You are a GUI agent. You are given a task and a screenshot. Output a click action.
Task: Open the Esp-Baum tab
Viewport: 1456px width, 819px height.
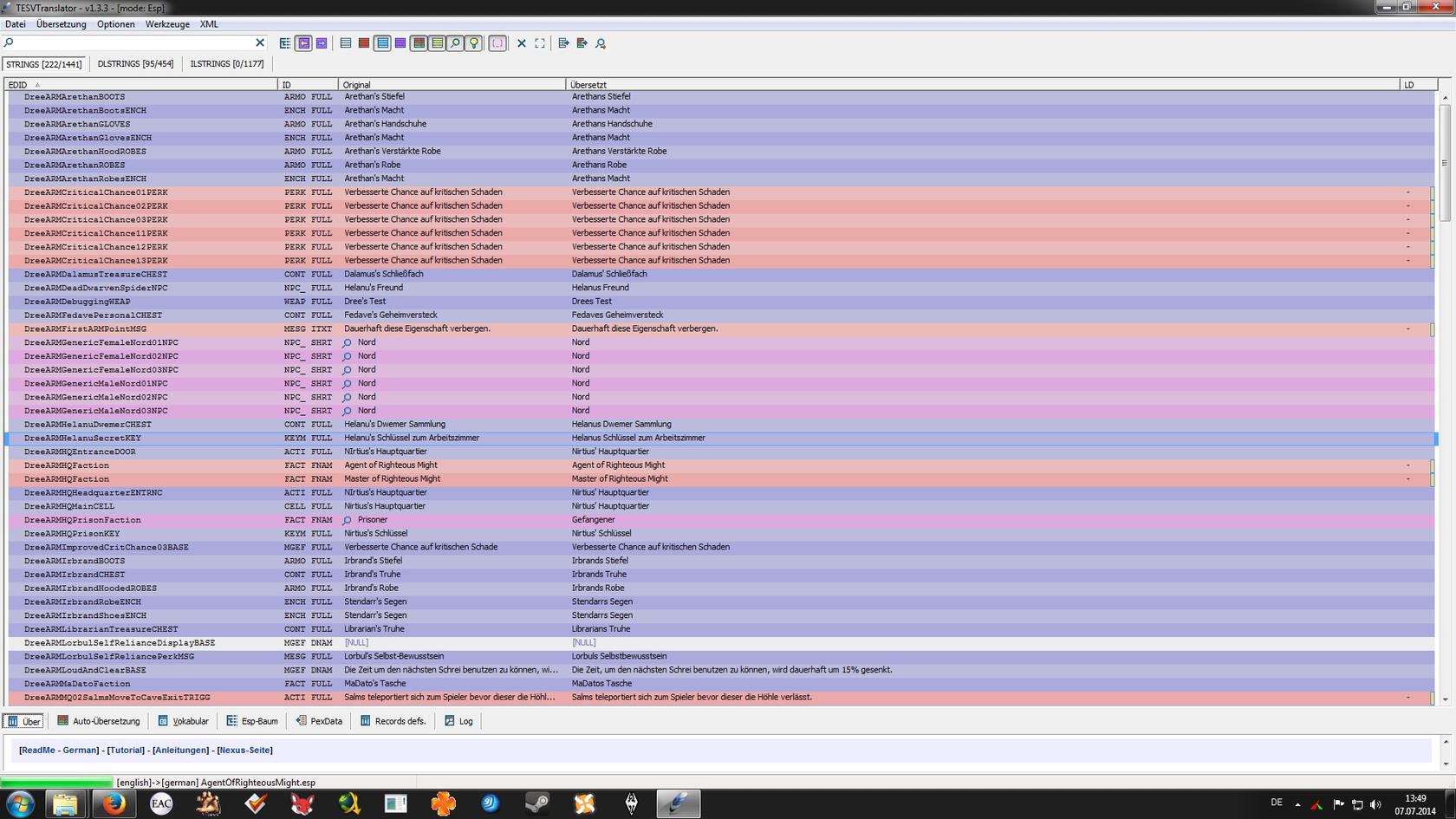pyautogui.click(x=252, y=721)
